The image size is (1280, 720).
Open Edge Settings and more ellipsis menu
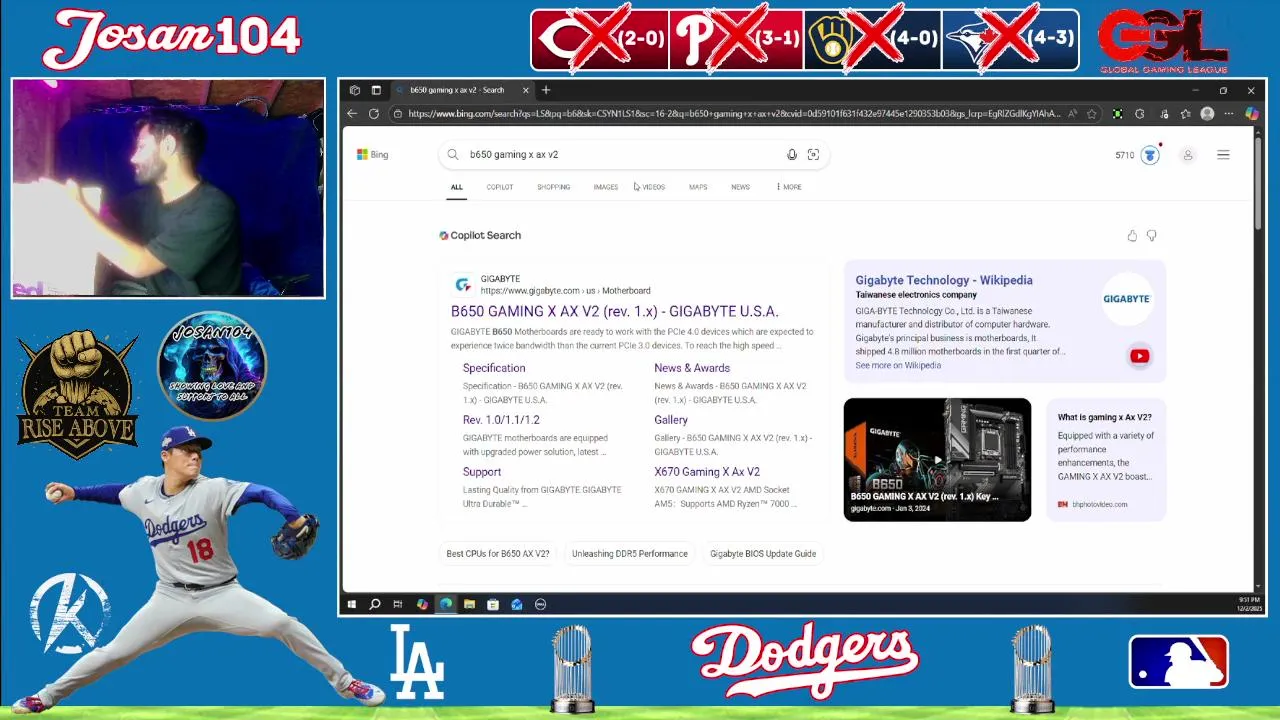[x=1229, y=114]
